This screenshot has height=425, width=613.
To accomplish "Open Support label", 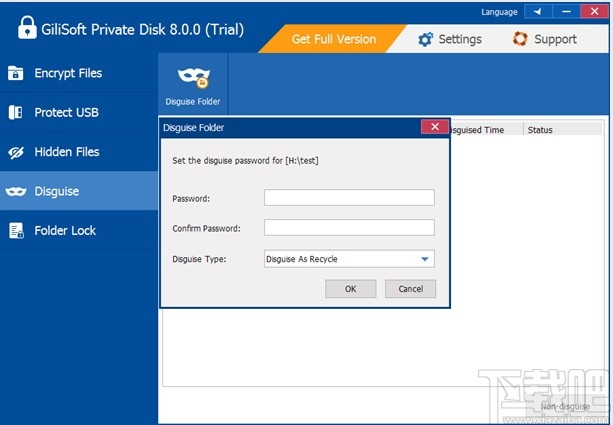I will [555, 39].
